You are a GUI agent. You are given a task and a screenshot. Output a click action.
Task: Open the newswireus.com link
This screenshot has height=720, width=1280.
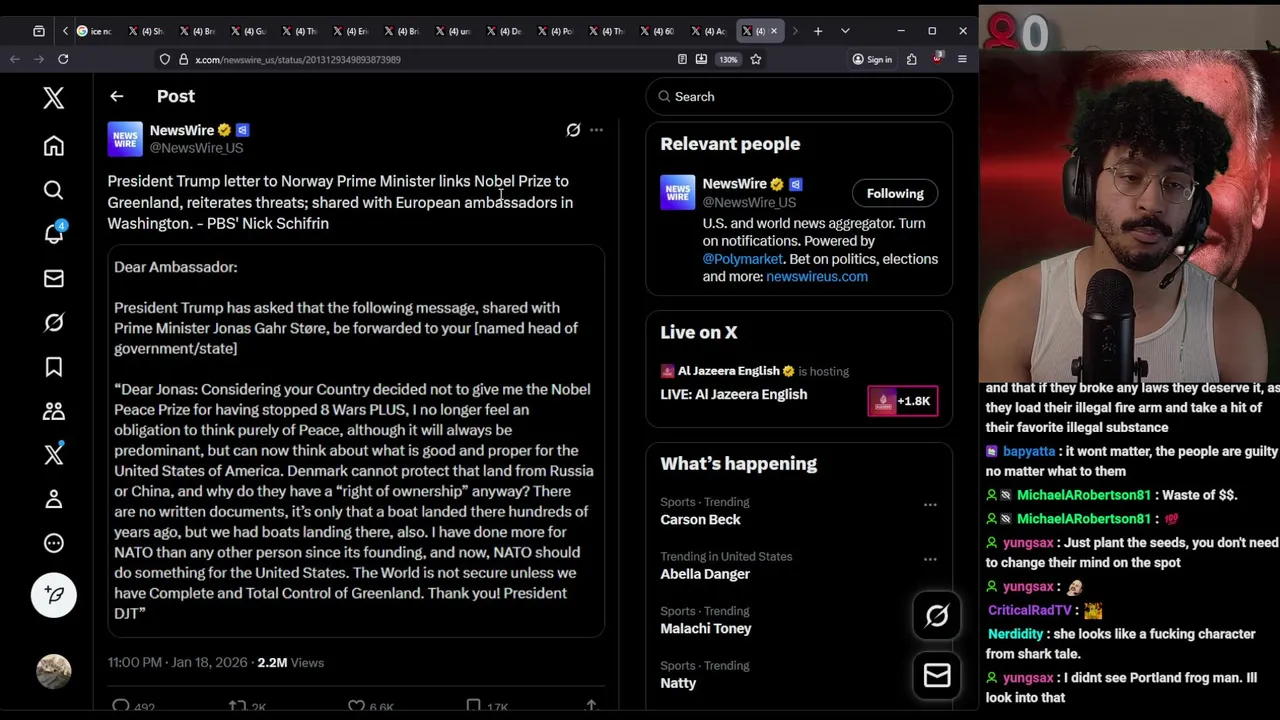pos(817,277)
